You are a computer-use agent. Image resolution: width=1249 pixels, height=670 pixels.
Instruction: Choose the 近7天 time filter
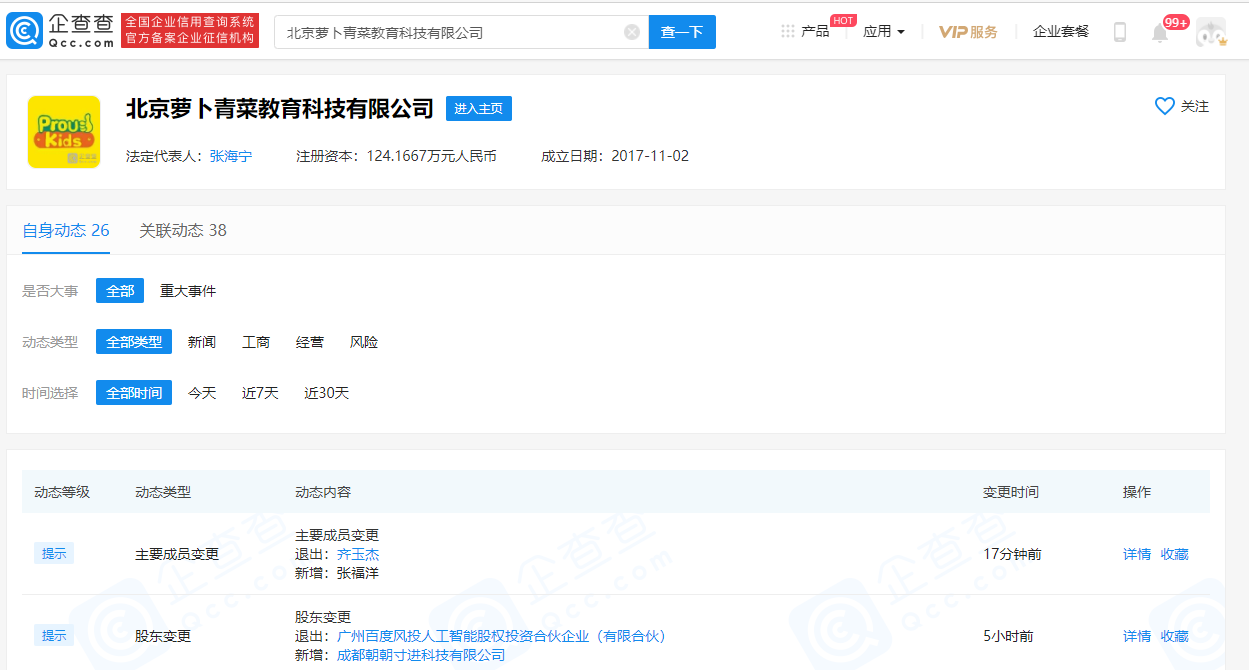(x=260, y=393)
